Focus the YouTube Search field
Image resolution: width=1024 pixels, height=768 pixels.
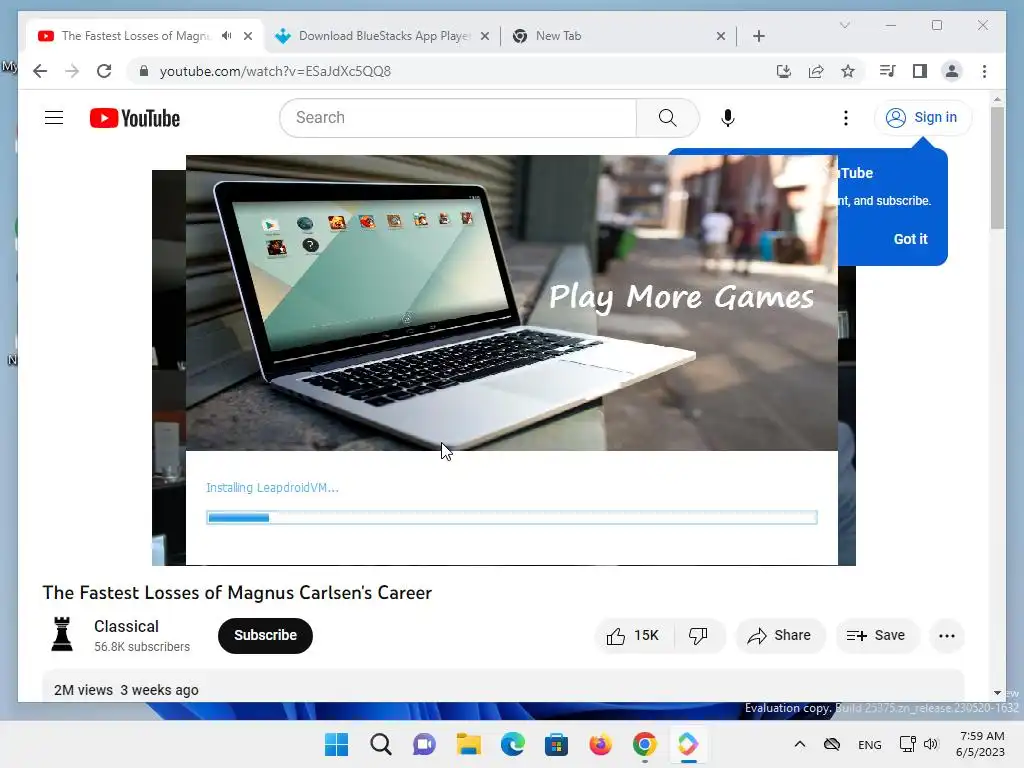pos(458,118)
